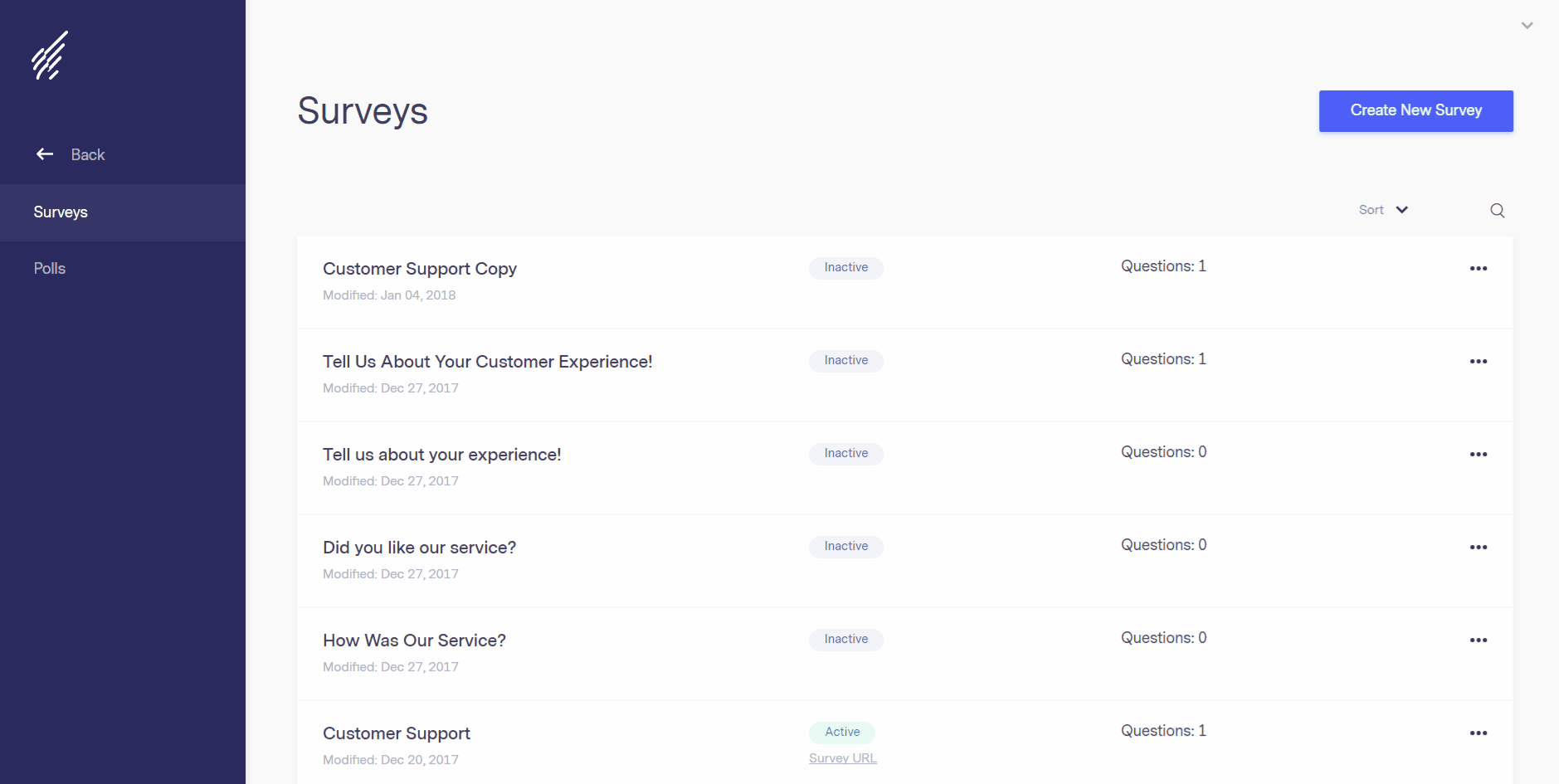Click Inactive badge on Tell Us About Your Customer Experience!
Viewport: 1559px width, 784px height.
point(846,361)
